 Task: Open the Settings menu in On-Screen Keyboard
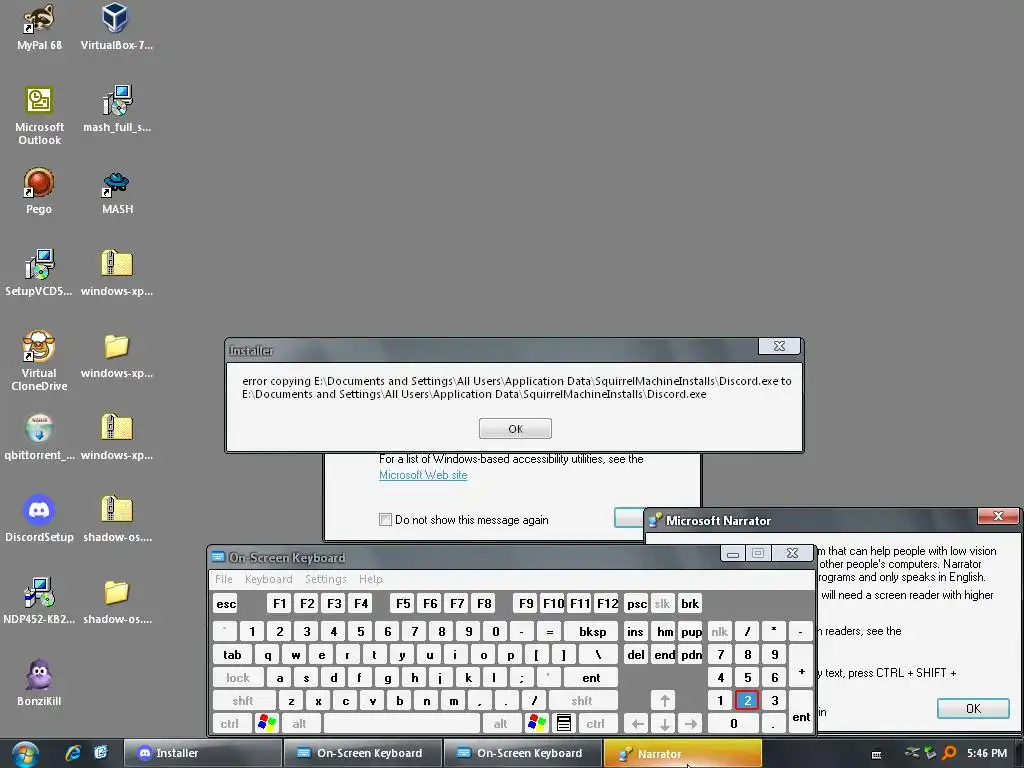326,579
